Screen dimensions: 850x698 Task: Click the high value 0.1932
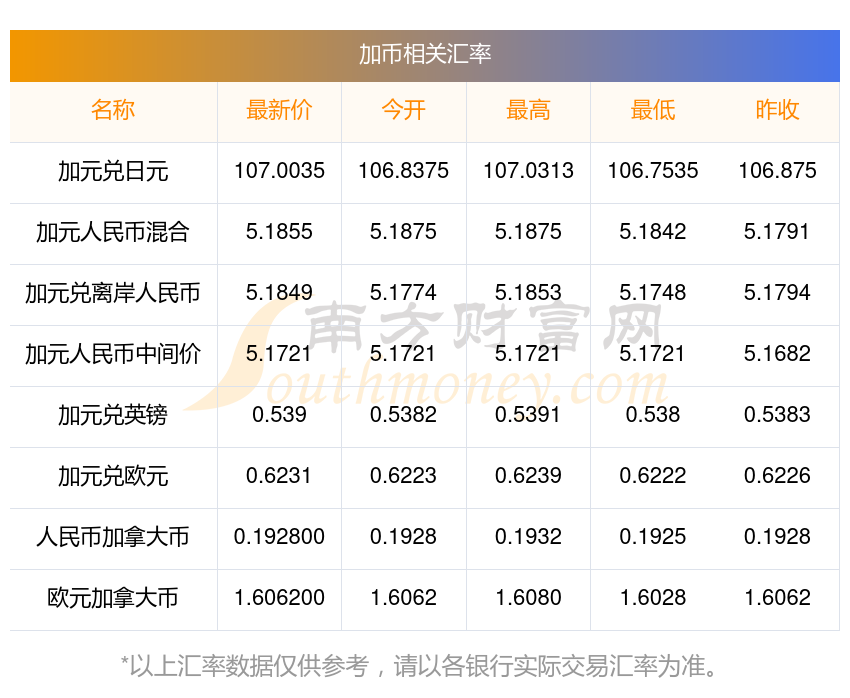coord(528,537)
